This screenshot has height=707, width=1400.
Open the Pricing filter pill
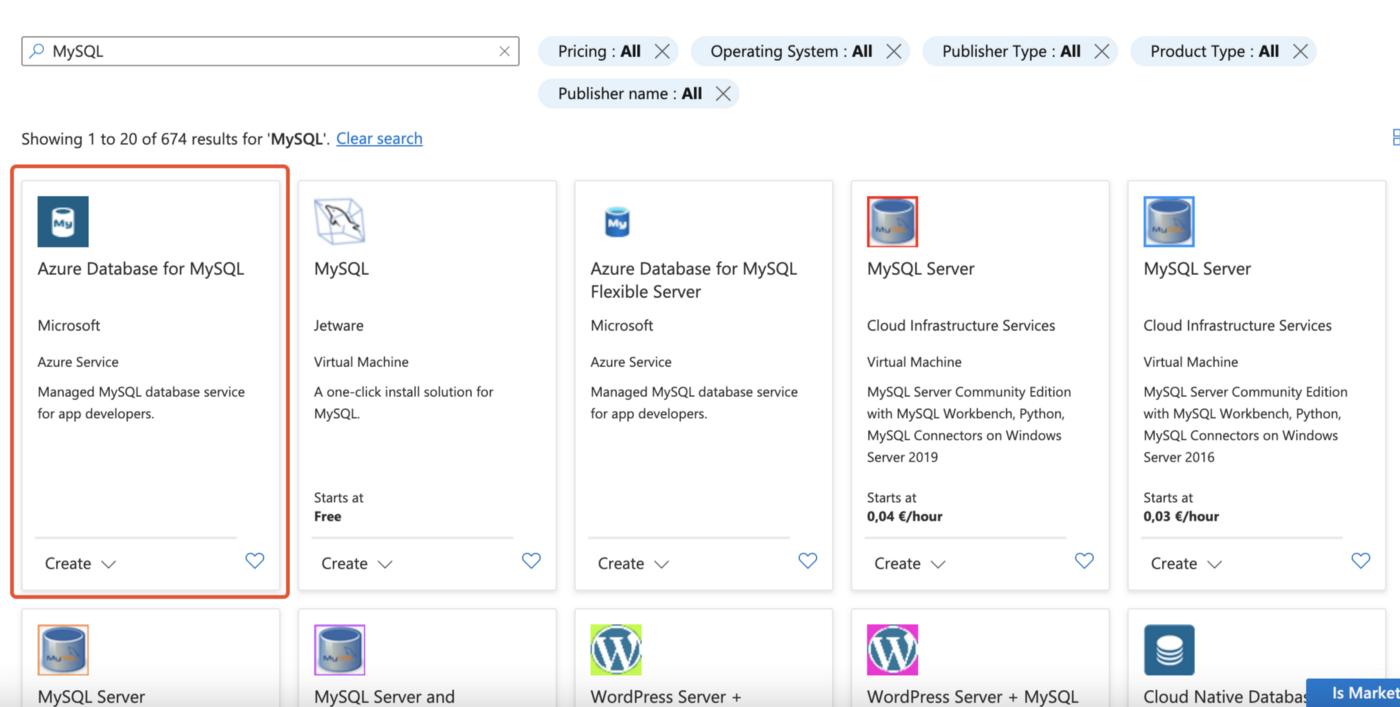(598, 52)
